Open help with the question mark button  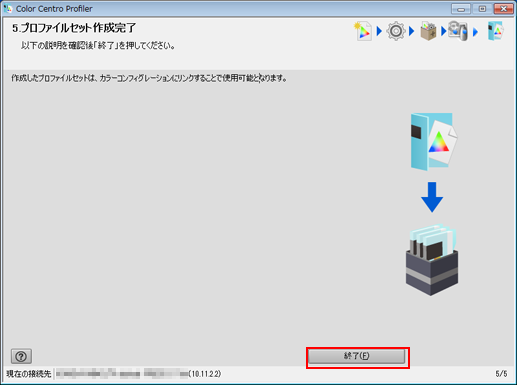point(21,356)
